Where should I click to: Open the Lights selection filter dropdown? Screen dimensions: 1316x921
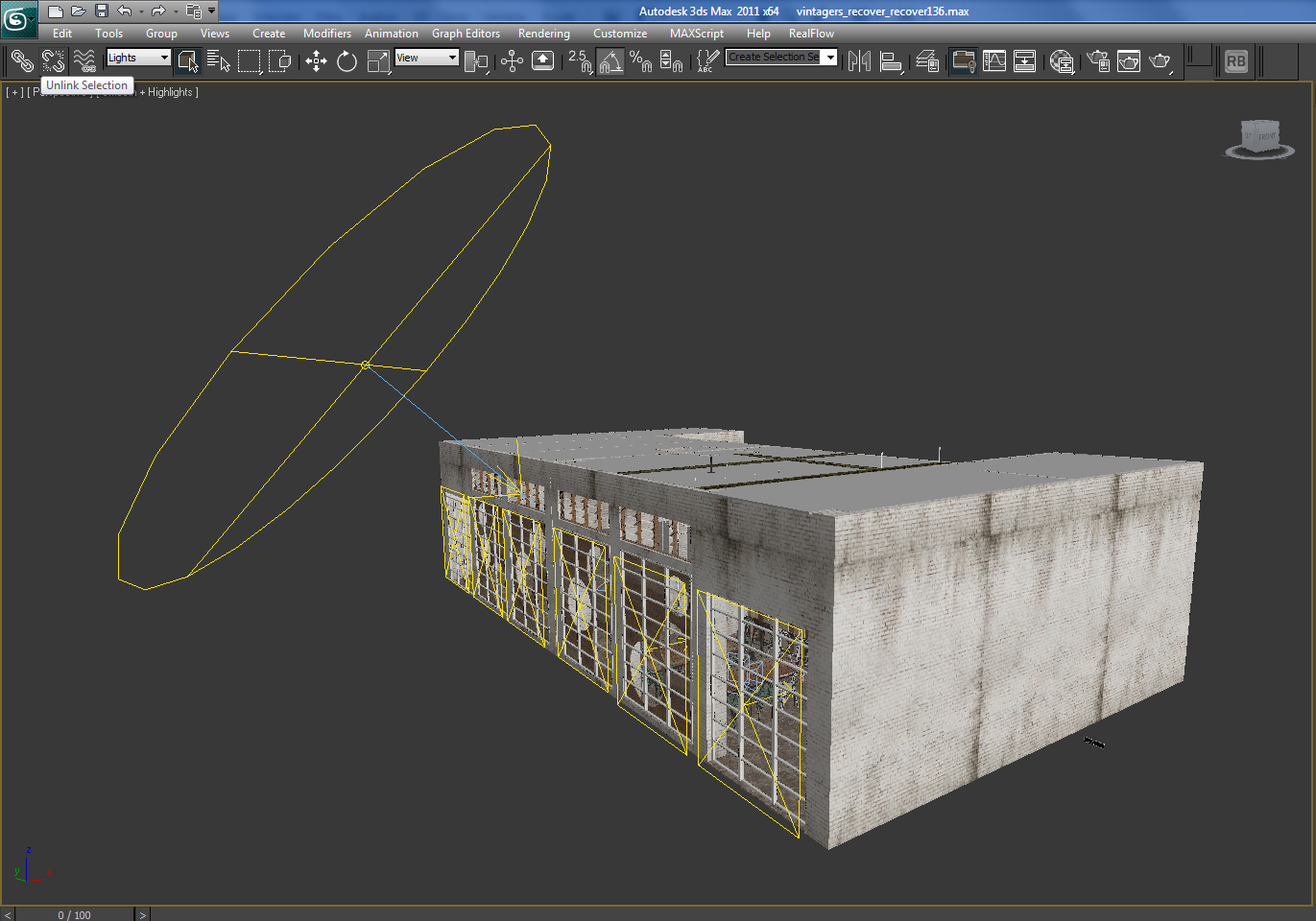pyautogui.click(x=138, y=58)
